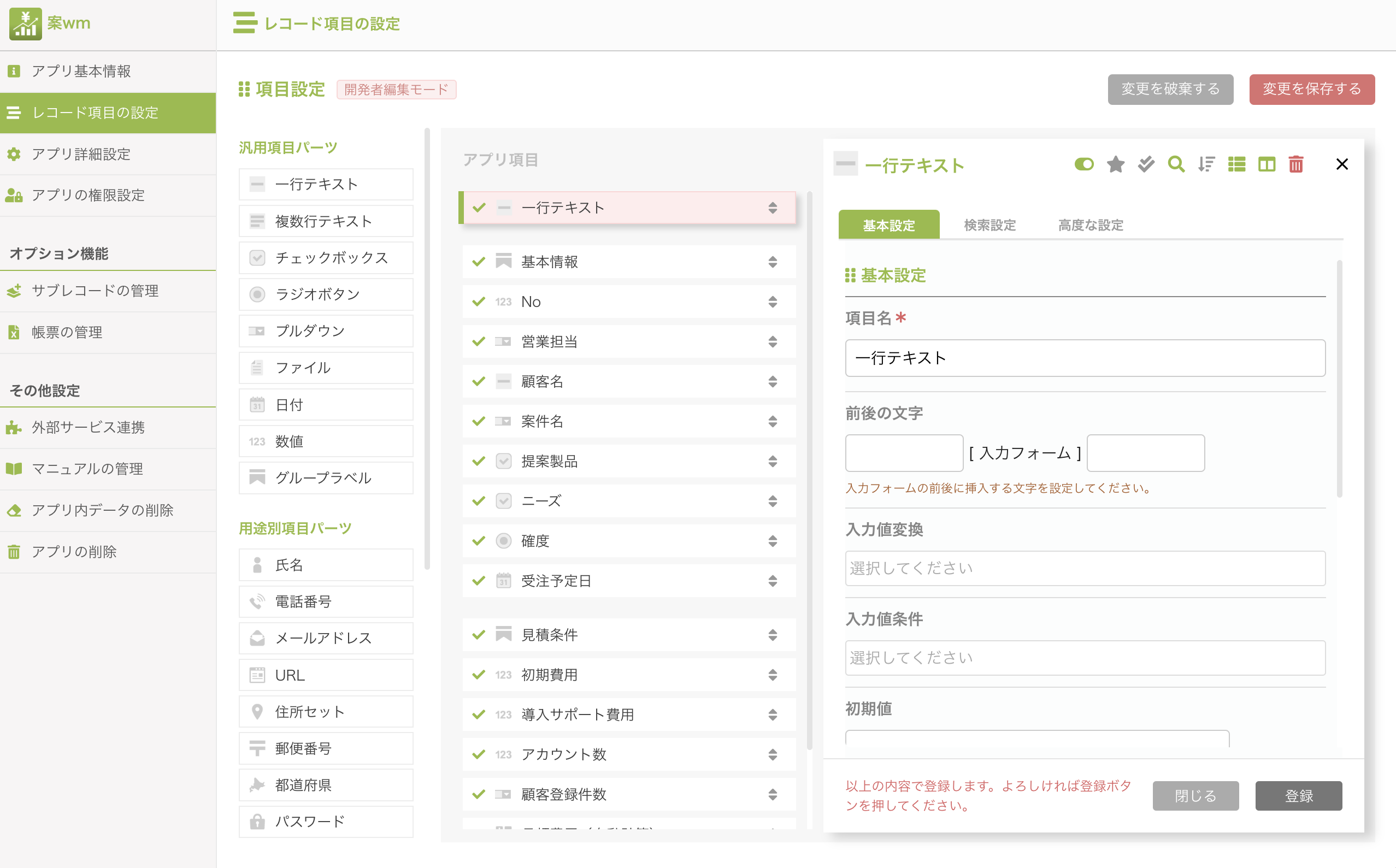The width and height of the screenshot is (1396, 868).
Task: Select 日付 part in parts list
Action: [326, 405]
